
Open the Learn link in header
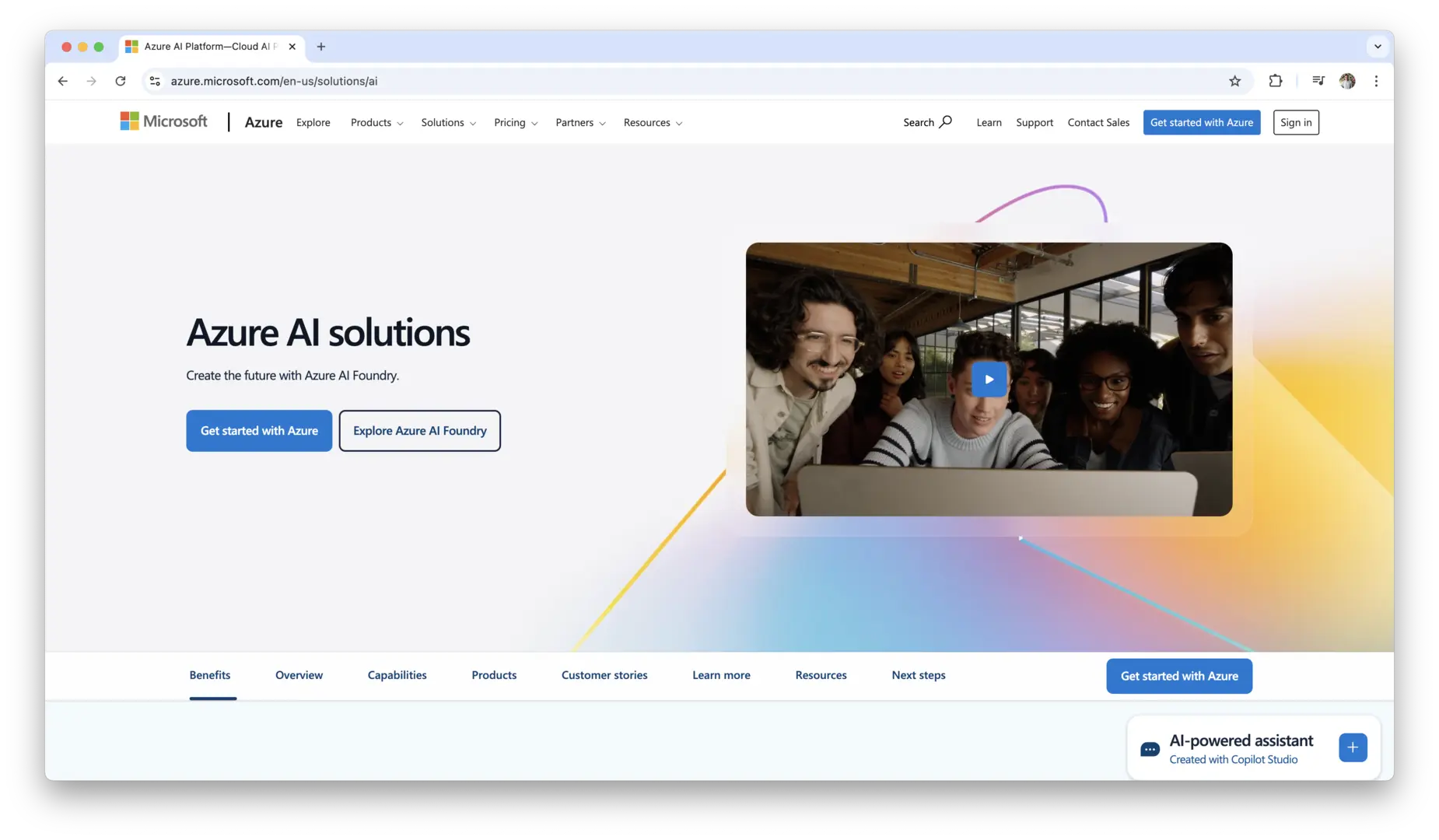point(989,122)
